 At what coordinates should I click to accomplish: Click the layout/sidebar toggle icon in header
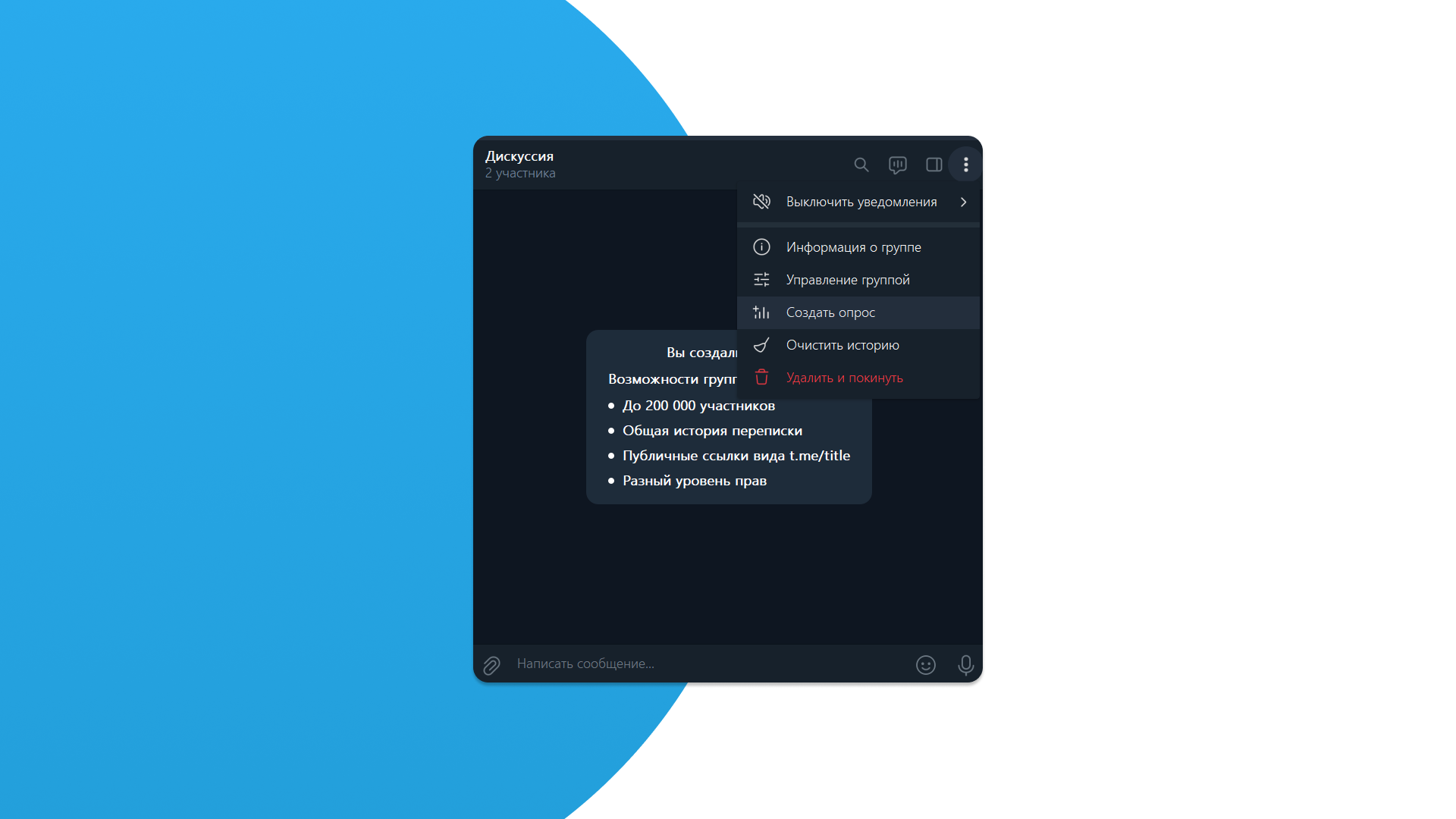point(932,164)
